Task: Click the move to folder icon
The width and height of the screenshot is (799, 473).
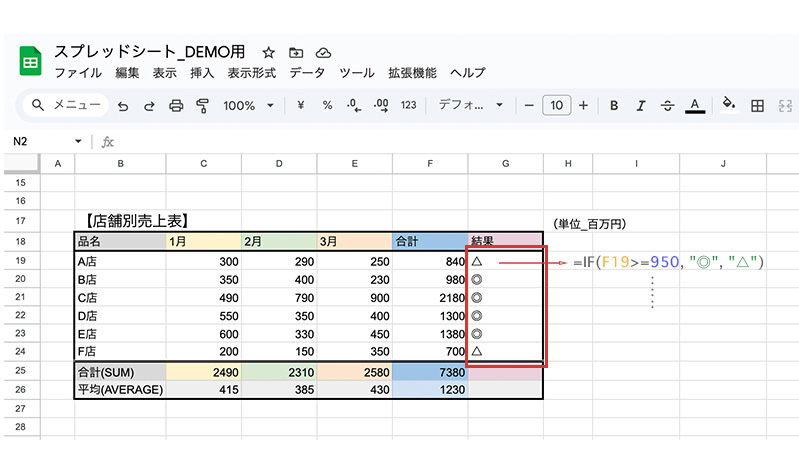Action: 295,52
